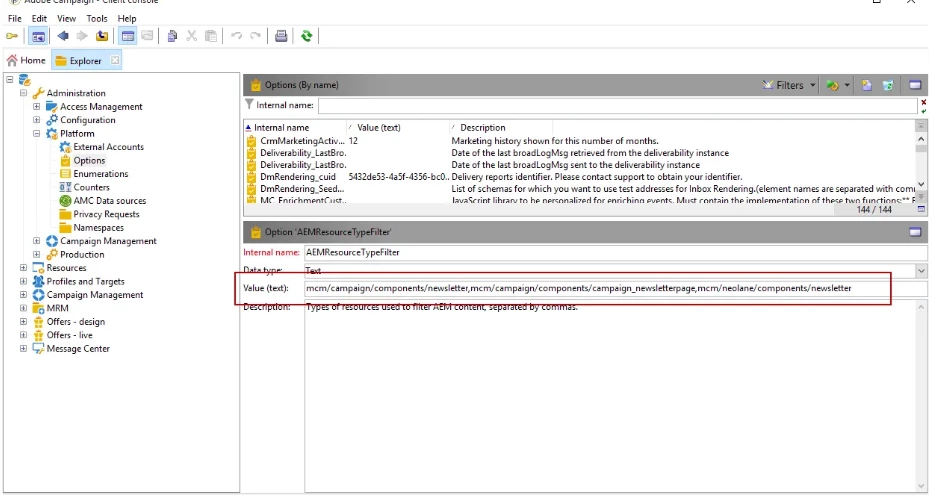Click the green refresh arrows icon
Viewport: 934px width, 495px height.
[307, 36]
